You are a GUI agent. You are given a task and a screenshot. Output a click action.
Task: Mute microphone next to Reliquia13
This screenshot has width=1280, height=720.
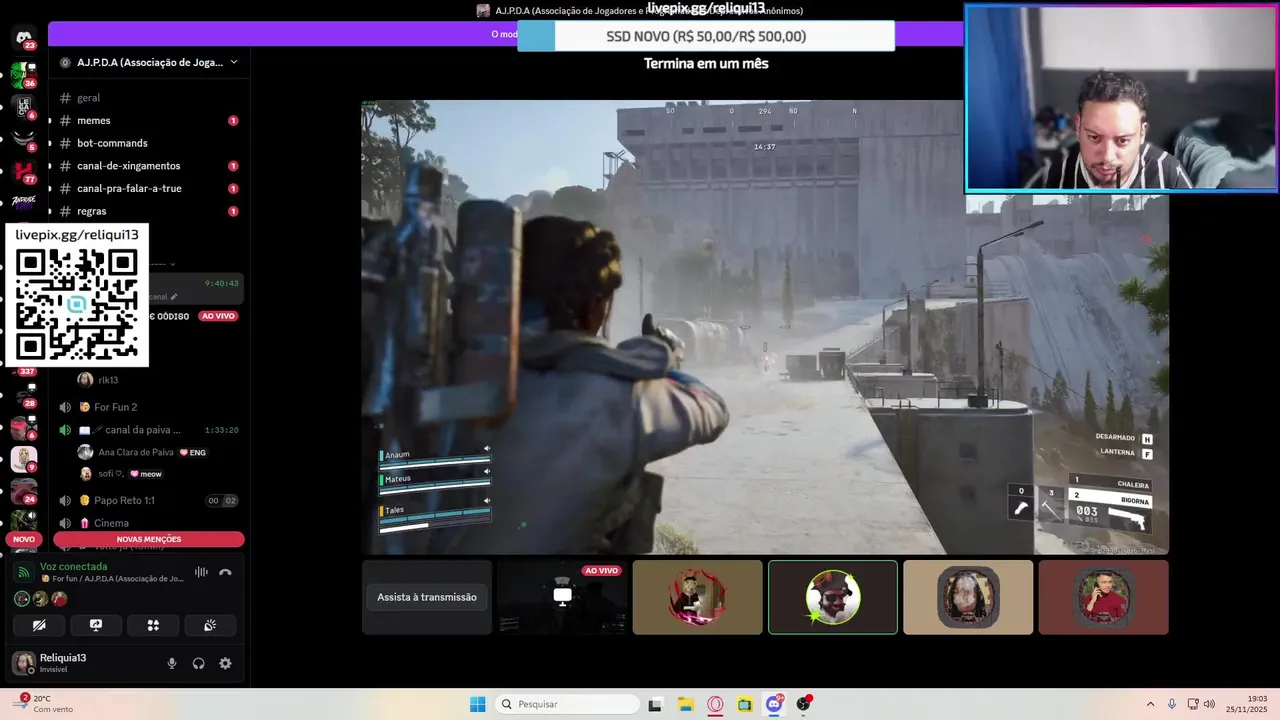coord(172,663)
